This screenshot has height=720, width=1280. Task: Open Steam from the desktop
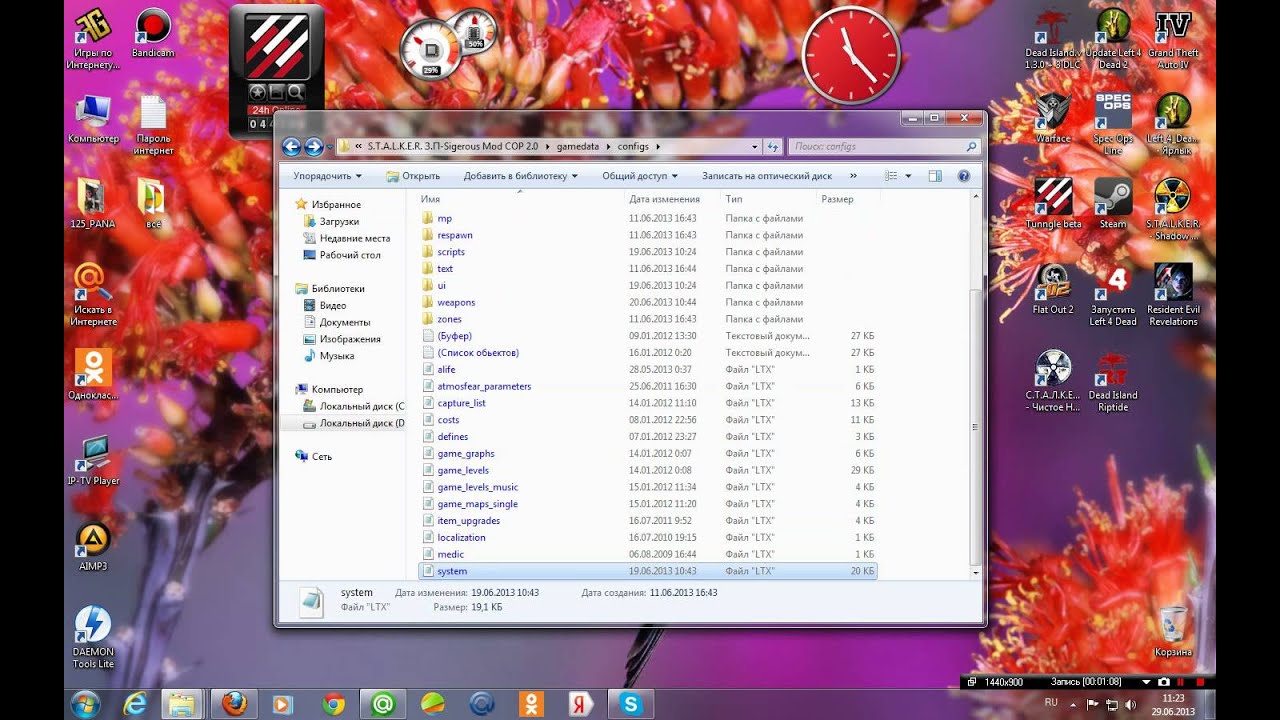pos(1113,203)
